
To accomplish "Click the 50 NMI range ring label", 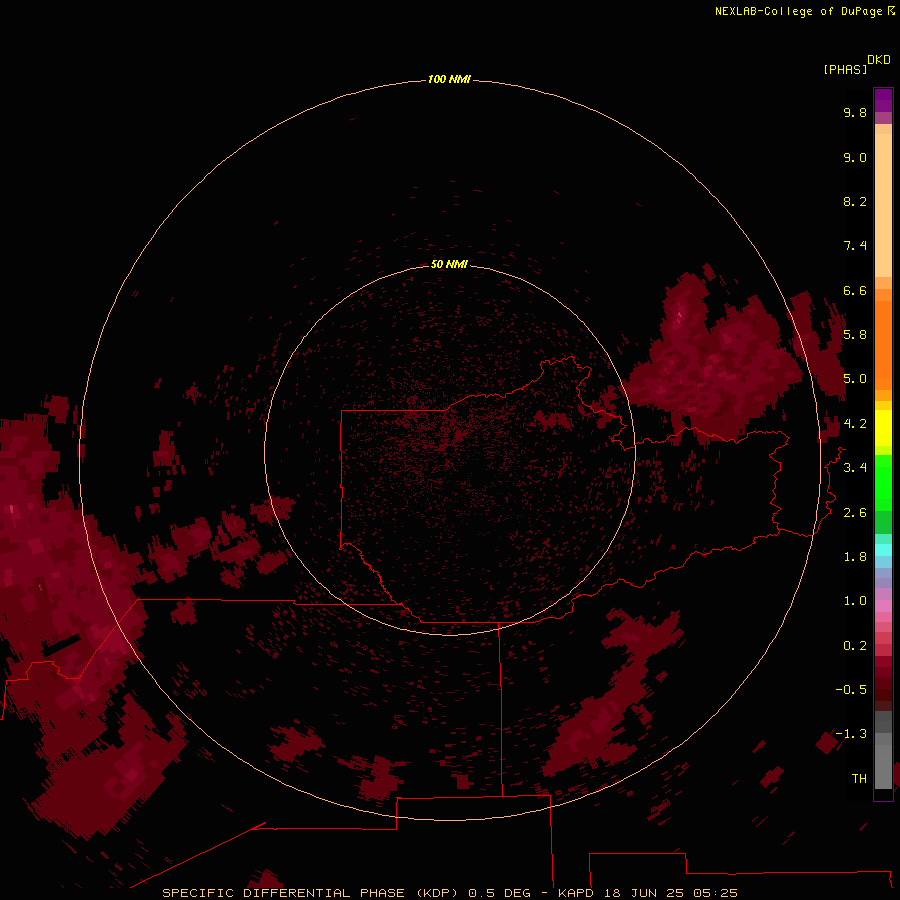I will pos(449,264).
